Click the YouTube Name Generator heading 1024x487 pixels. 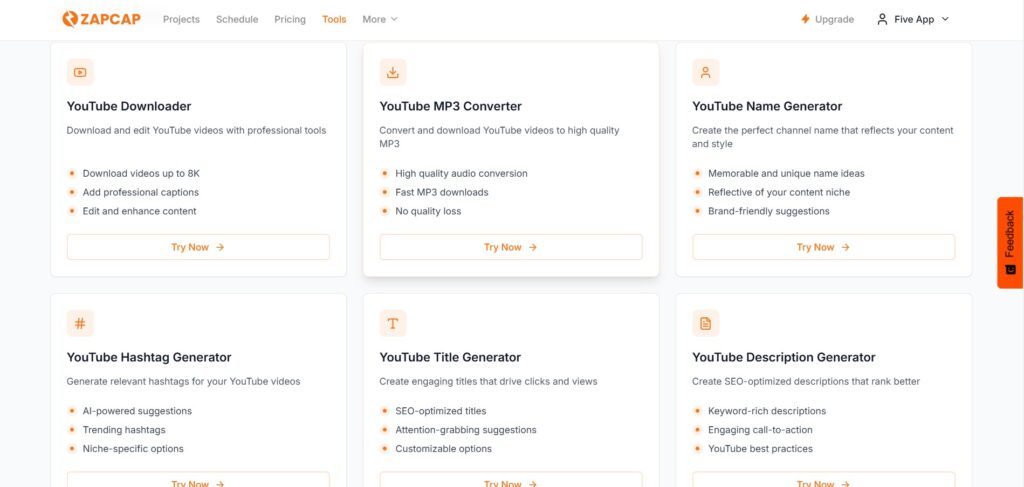click(767, 106)
